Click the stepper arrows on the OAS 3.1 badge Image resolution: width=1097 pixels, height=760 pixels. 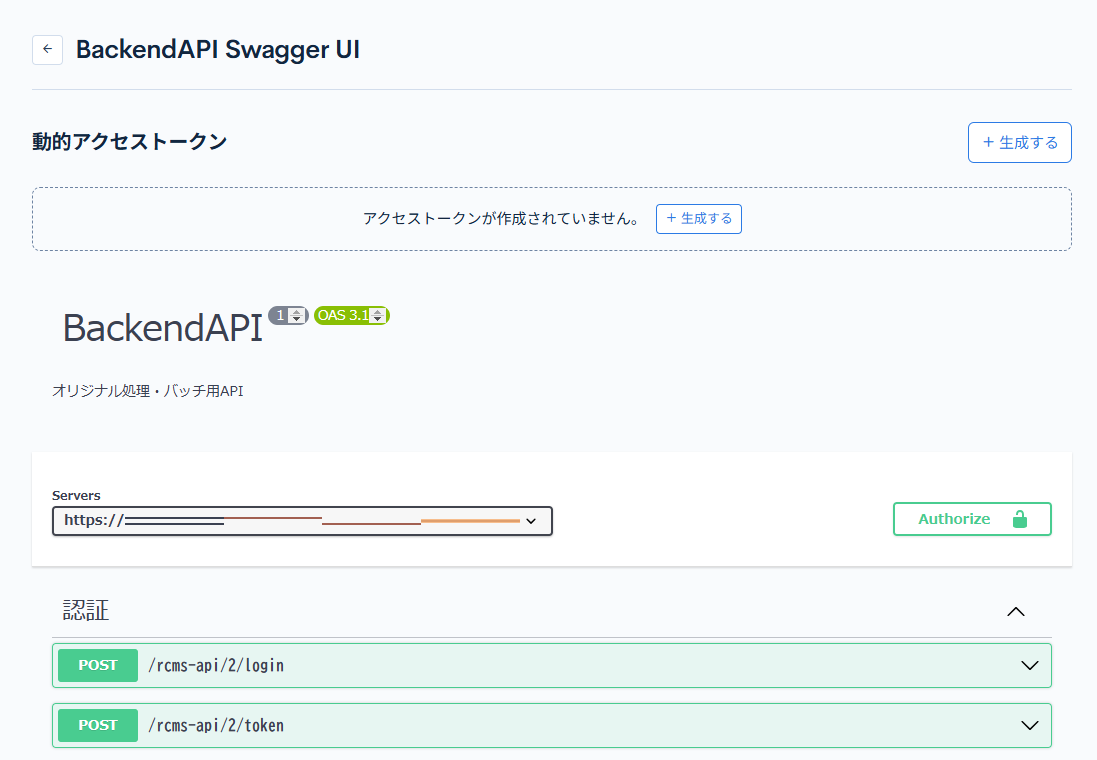point(378,315)
